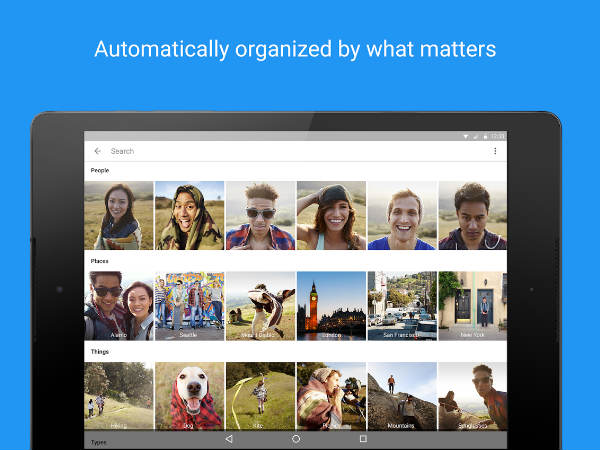Tap the Things section header
Viewport: 600px width, 450px height.
100,352
